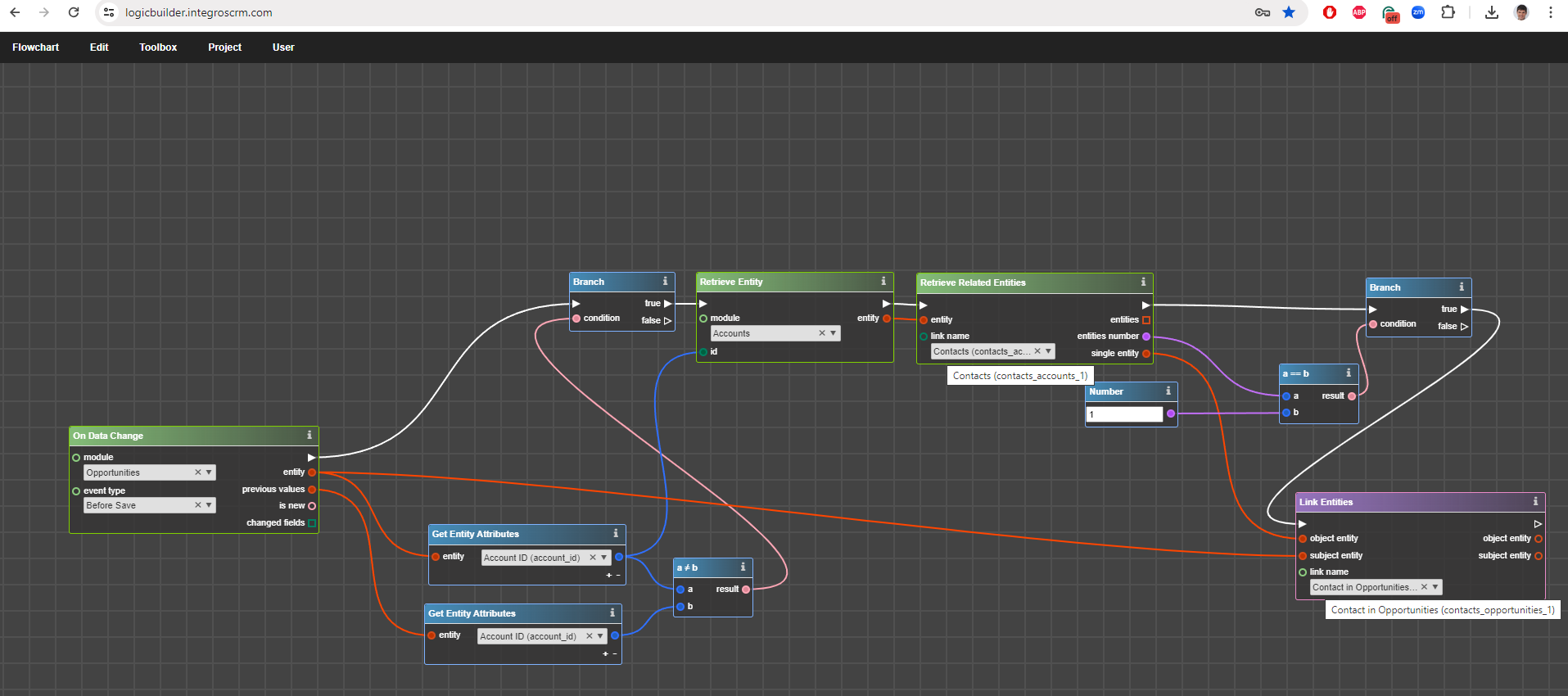Clear the Opportunities module selection
This screenshot has width=1568, height=696.
coord(197,472)
